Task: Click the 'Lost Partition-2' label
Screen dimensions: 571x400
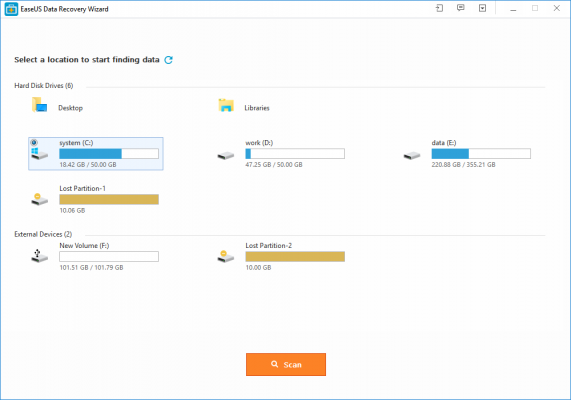Action: tap(268, 246)
